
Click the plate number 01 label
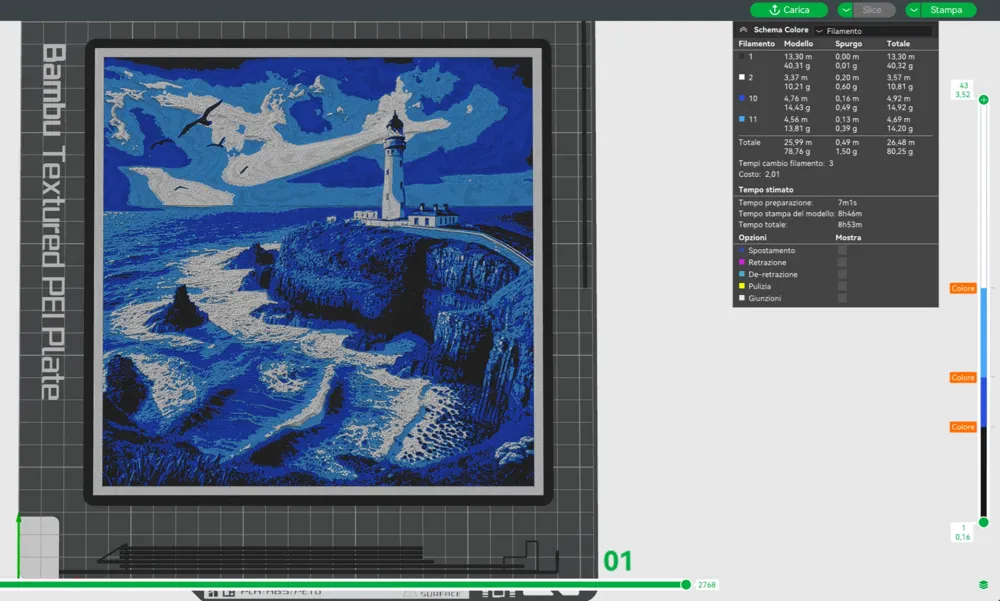tap(617, 561)
